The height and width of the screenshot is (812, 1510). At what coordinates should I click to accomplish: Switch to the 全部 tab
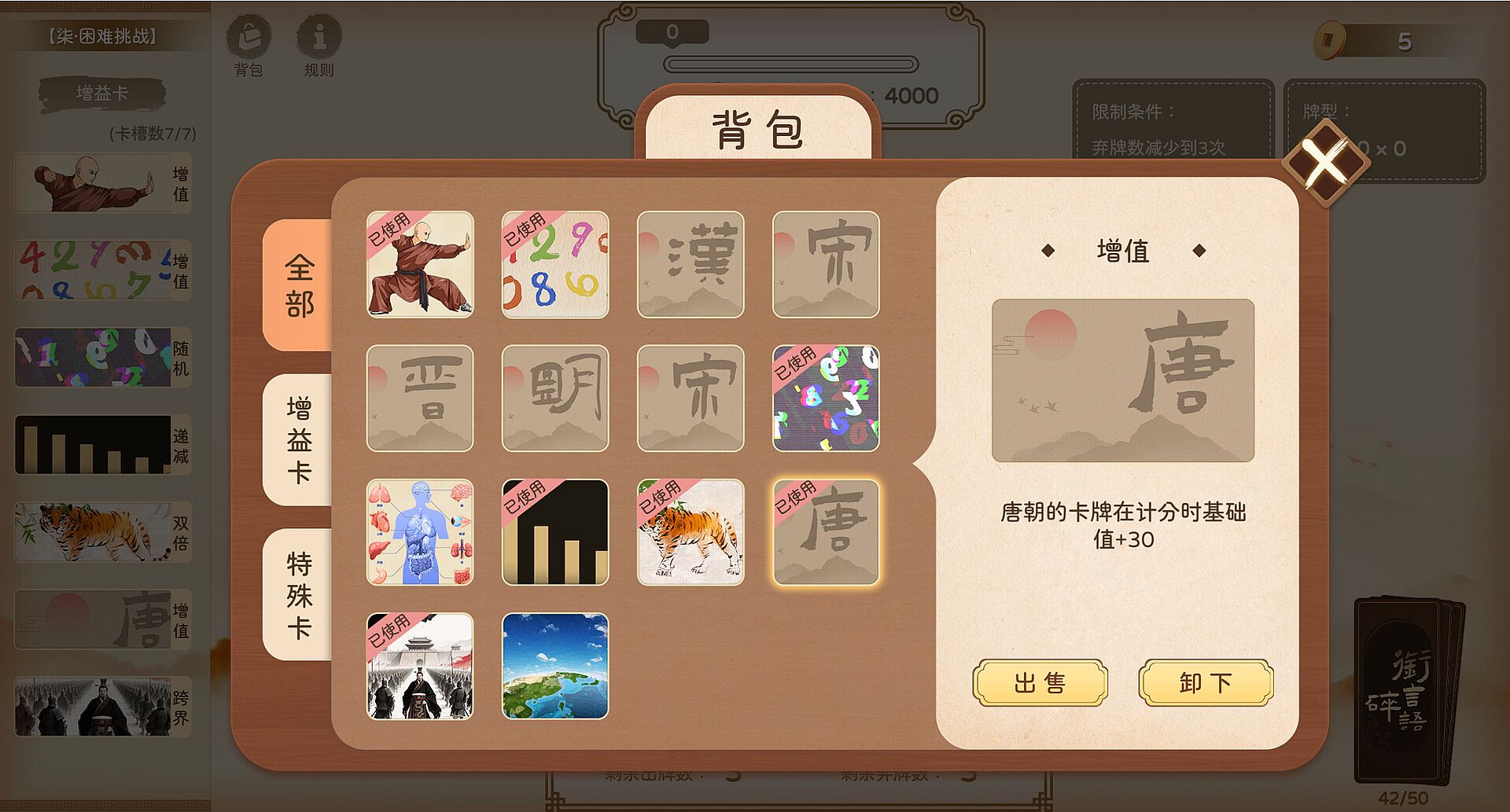(x=298, y=285)
